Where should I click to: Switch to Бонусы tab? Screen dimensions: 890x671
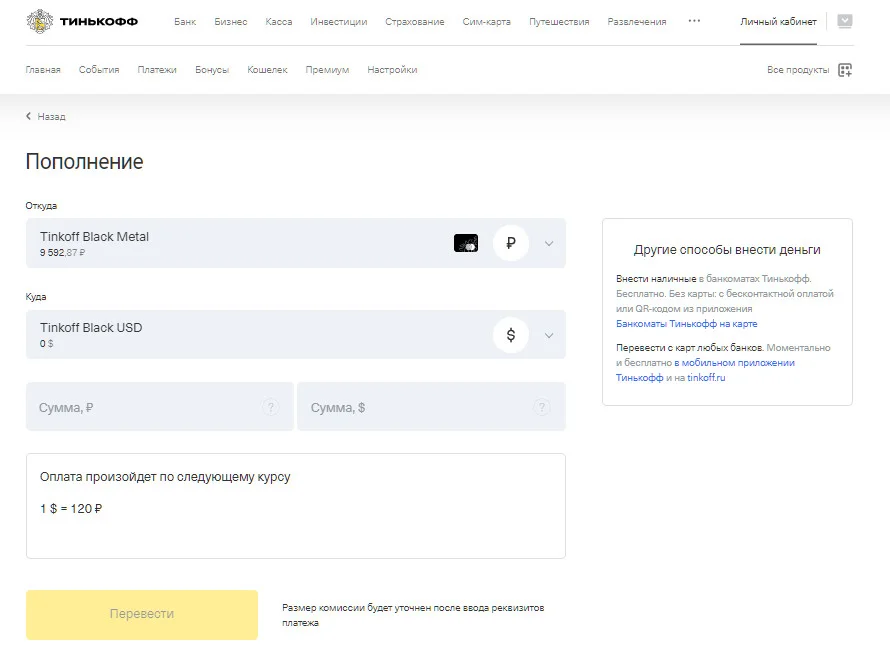coord(212,70)
